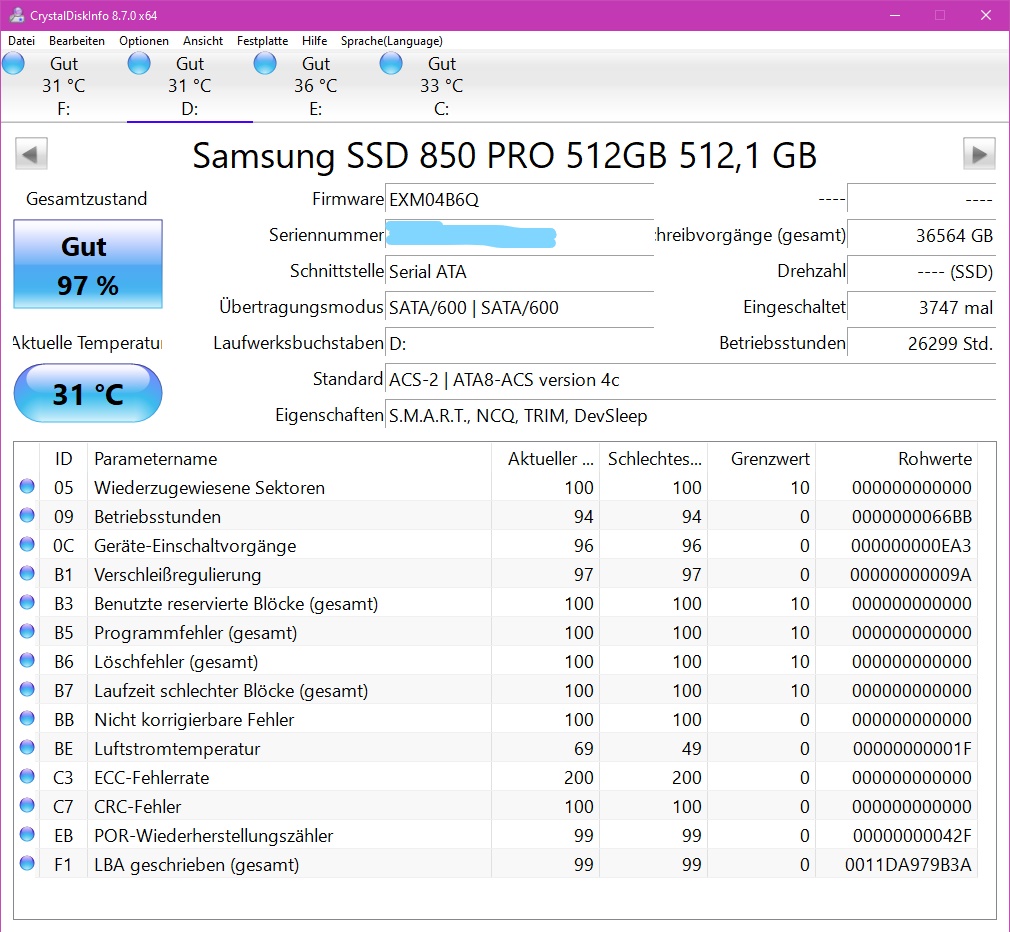Open the Ansicht menu
Screen dimensions: 1010x932
coord(203,41)
